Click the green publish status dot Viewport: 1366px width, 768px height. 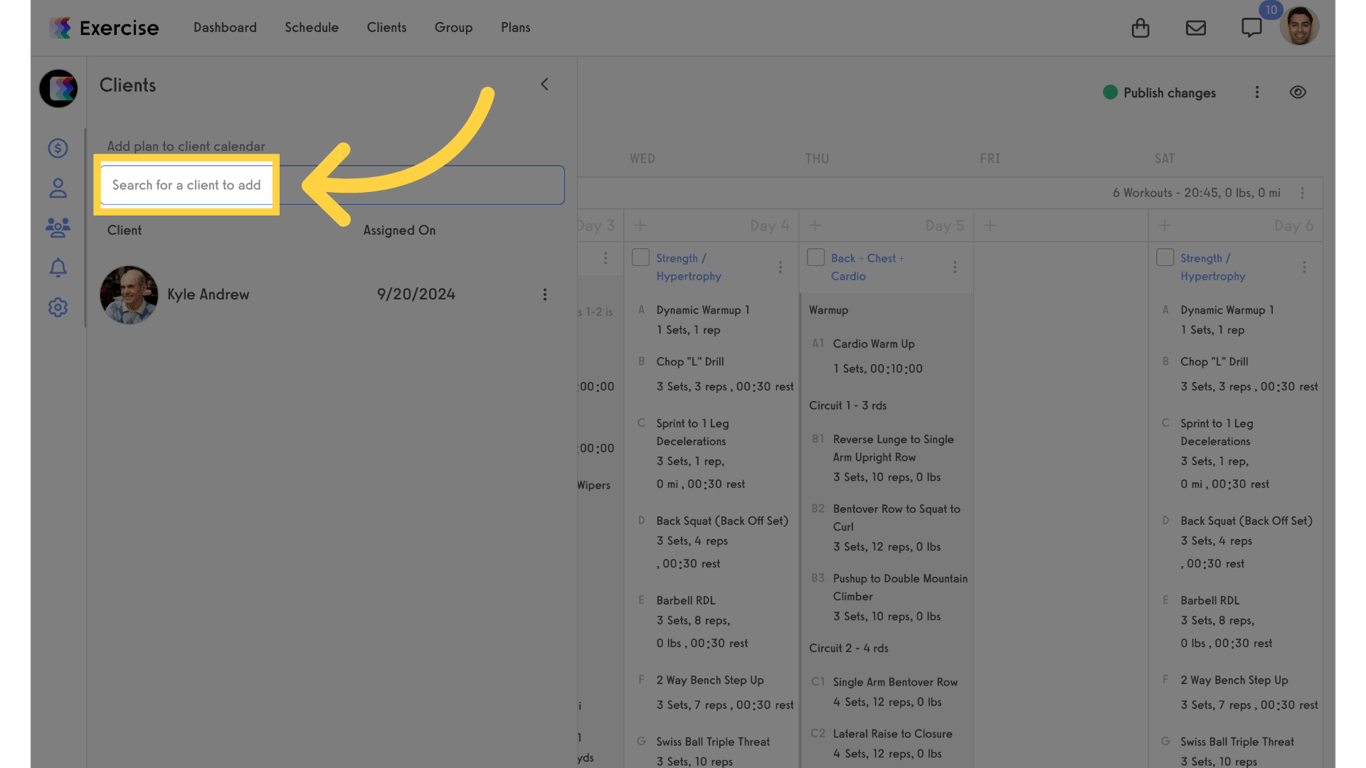coord(1110,91)
